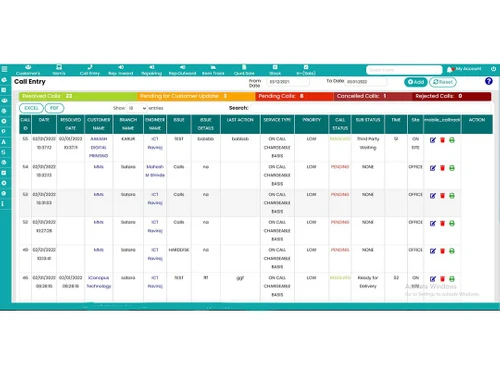Click the Reset button
The image size is (500, 375).
tap(443, 82)
